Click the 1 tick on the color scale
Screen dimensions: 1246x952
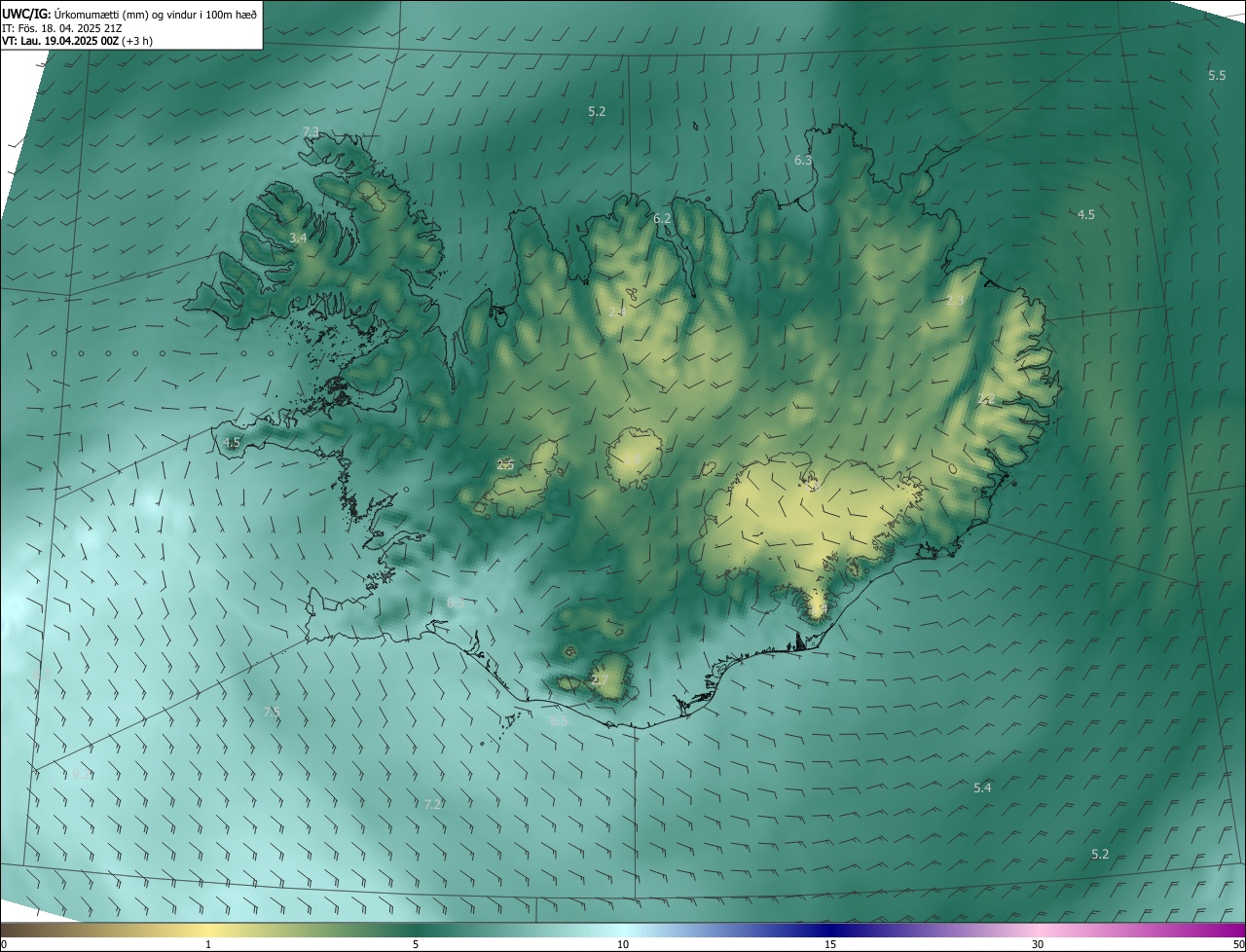(208, 944)
